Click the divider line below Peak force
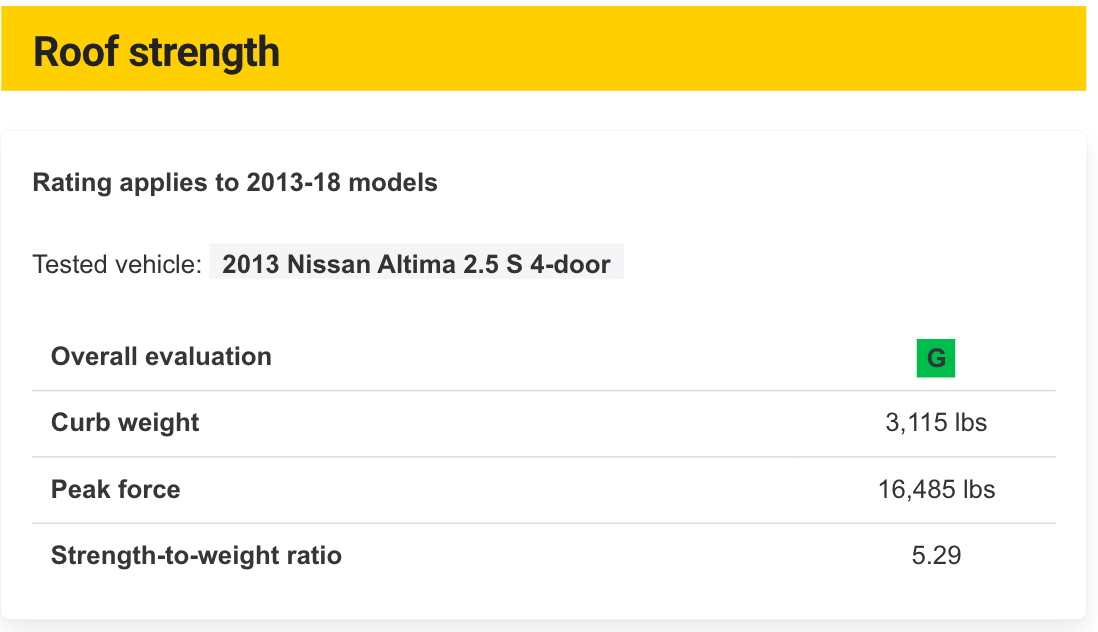Screen dimensions: 1098x632 point(543,523)
